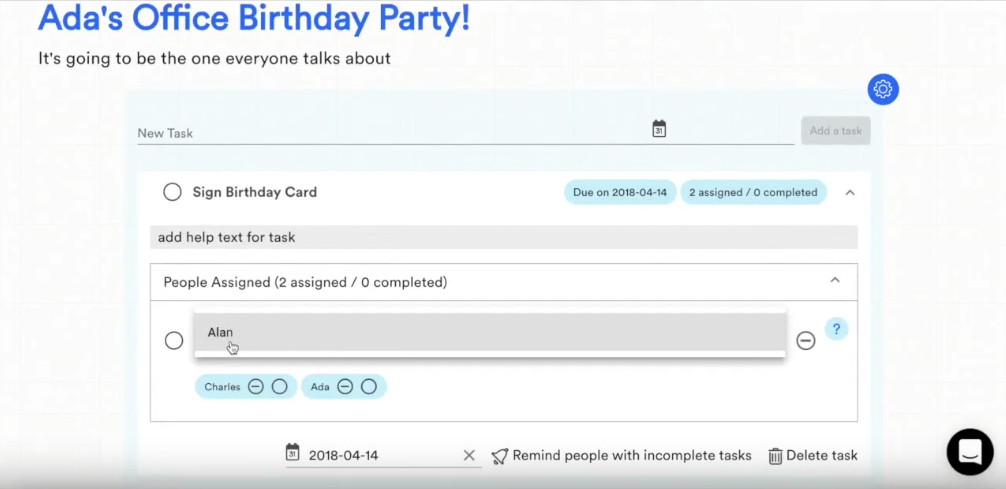This screenshot has height=489, width=1006.
Task: Toggle the completion circle beside the Alan field
Action: point(174,341)
